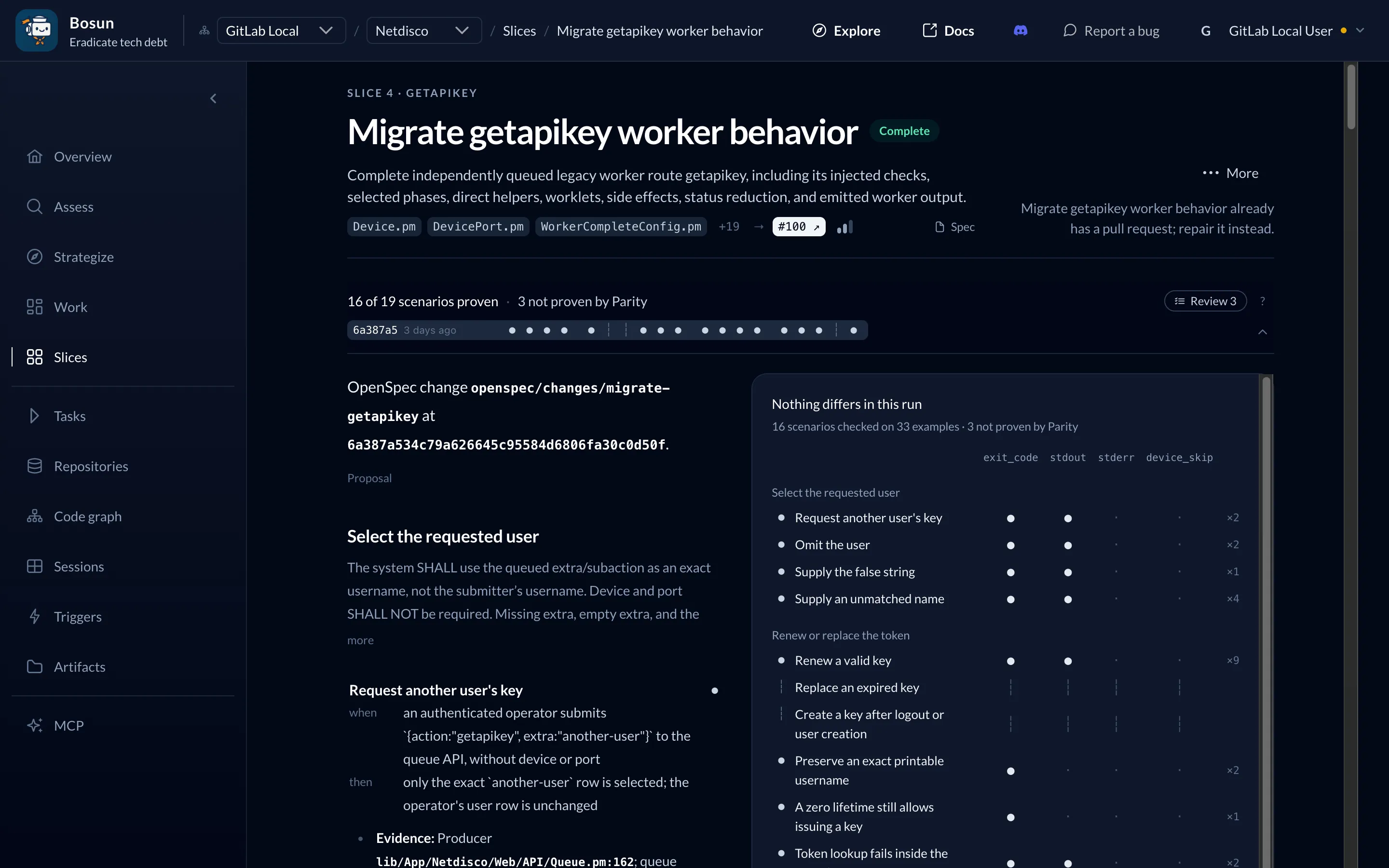Open the Discord icon link
1389x868 pixels.
(1020, 30)
